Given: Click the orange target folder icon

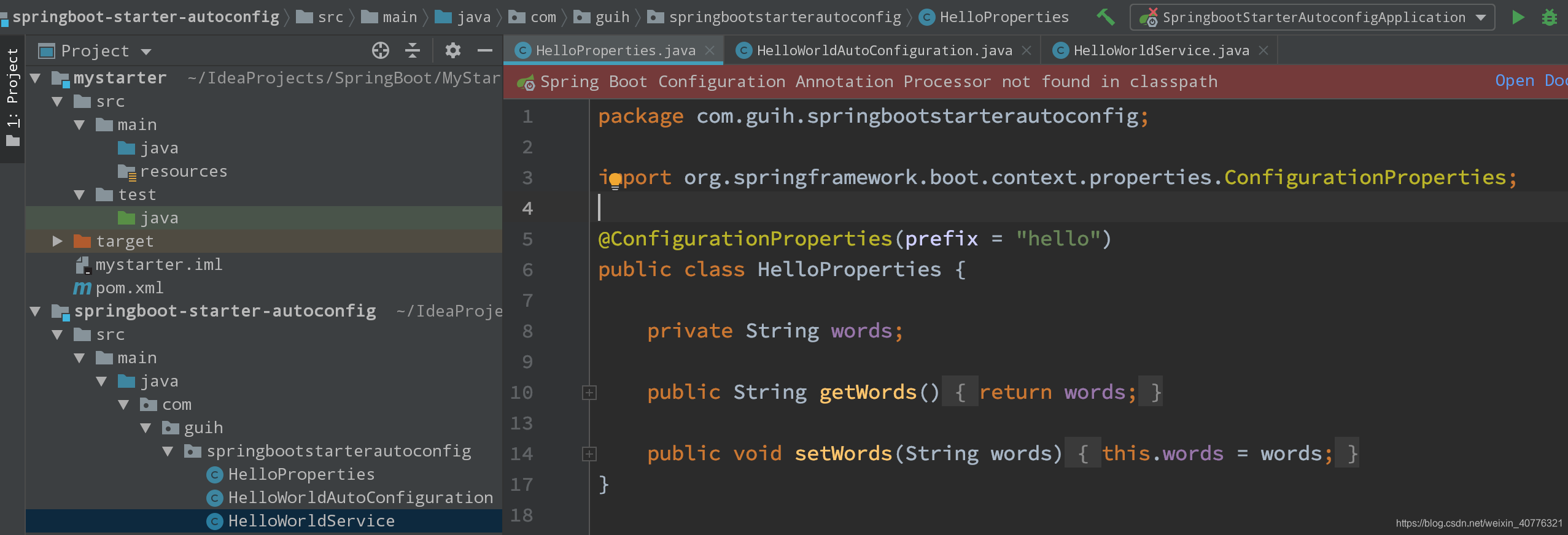Looking at the screenshot, I should (82, 241).
